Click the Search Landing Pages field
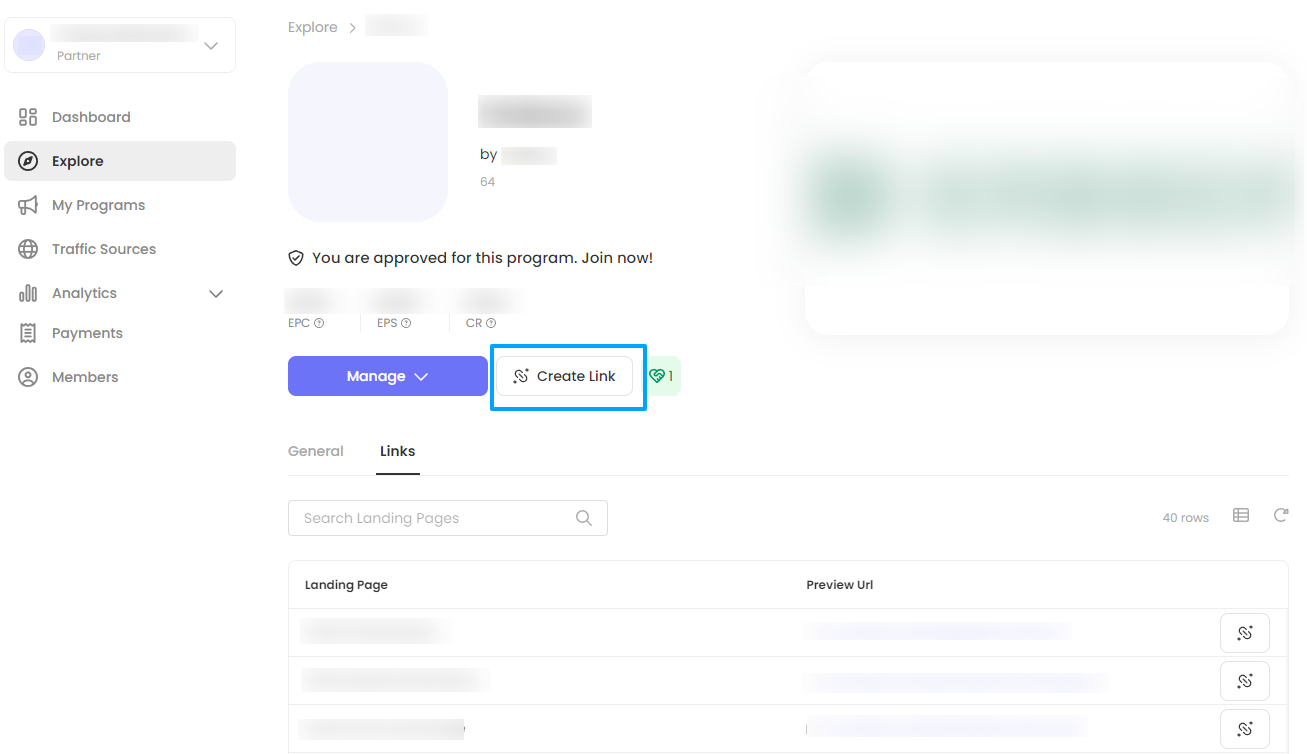The image size is (1307, 754). (435, 518)
